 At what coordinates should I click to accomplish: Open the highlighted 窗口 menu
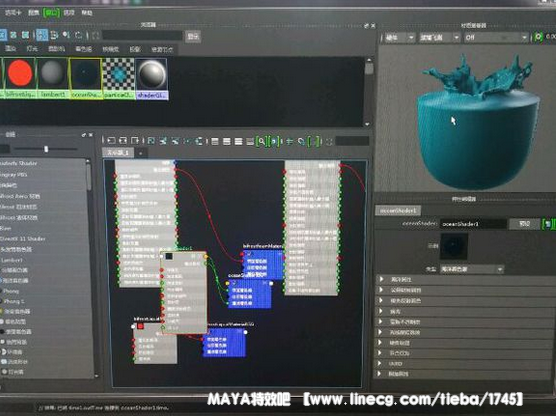pyautogui.click(x=51, y=13)
